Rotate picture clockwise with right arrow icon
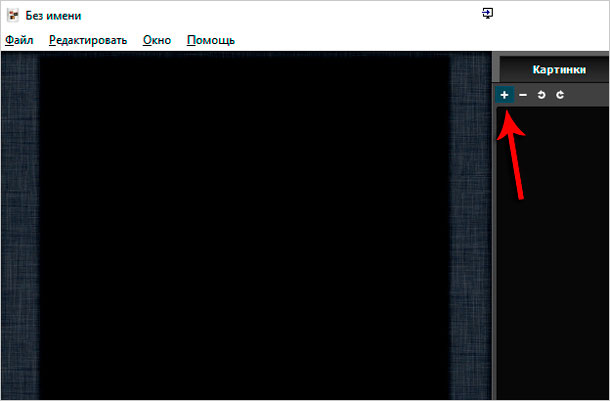This screenshot has height=401, width=610. (x=560, y=95)
